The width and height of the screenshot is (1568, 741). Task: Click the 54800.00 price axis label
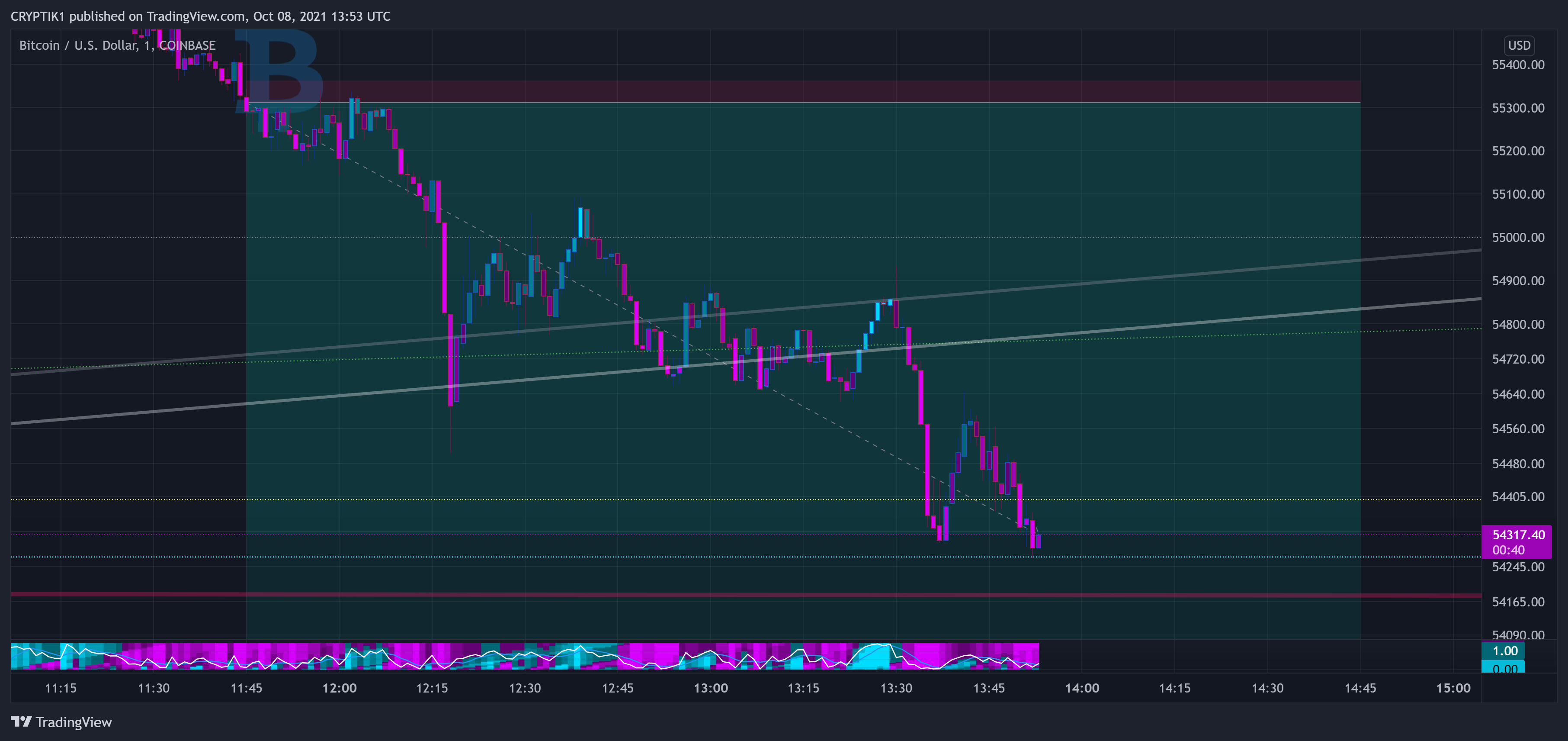pos(1518,324)
